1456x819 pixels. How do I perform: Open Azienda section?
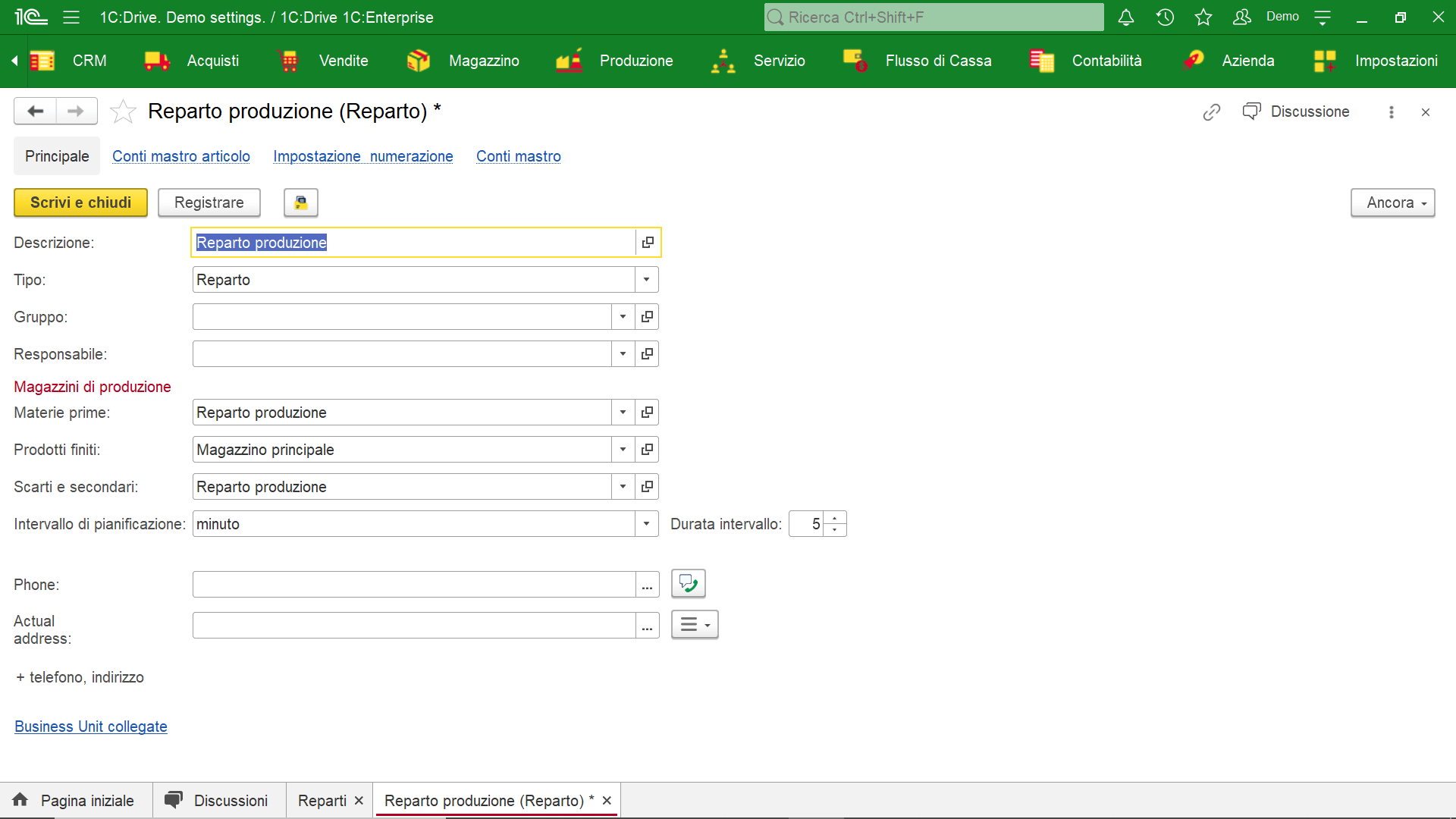pos(1228,61)
